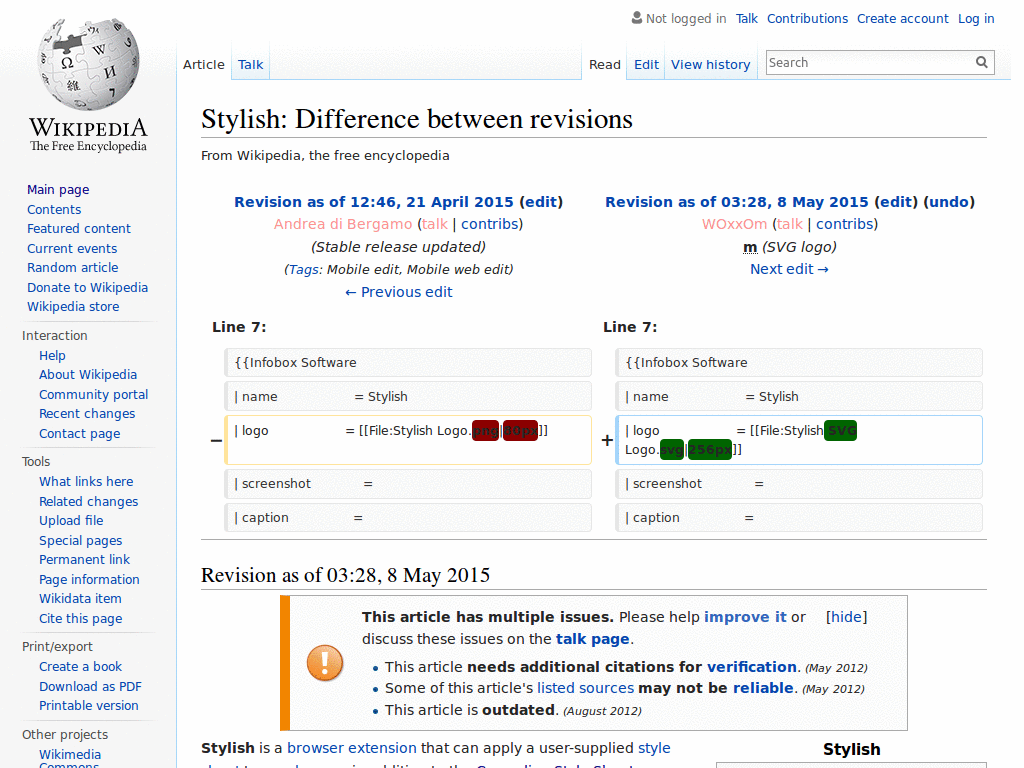Click the search magnifier icon

tap(982, 62)
